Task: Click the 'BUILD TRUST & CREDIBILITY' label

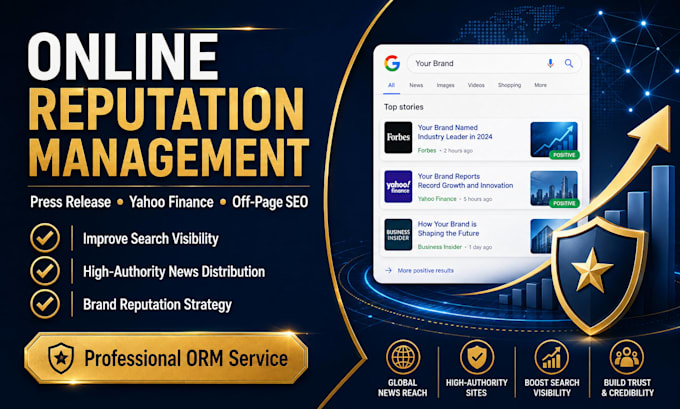Action: pyautogui.click(x=627, y=388)
